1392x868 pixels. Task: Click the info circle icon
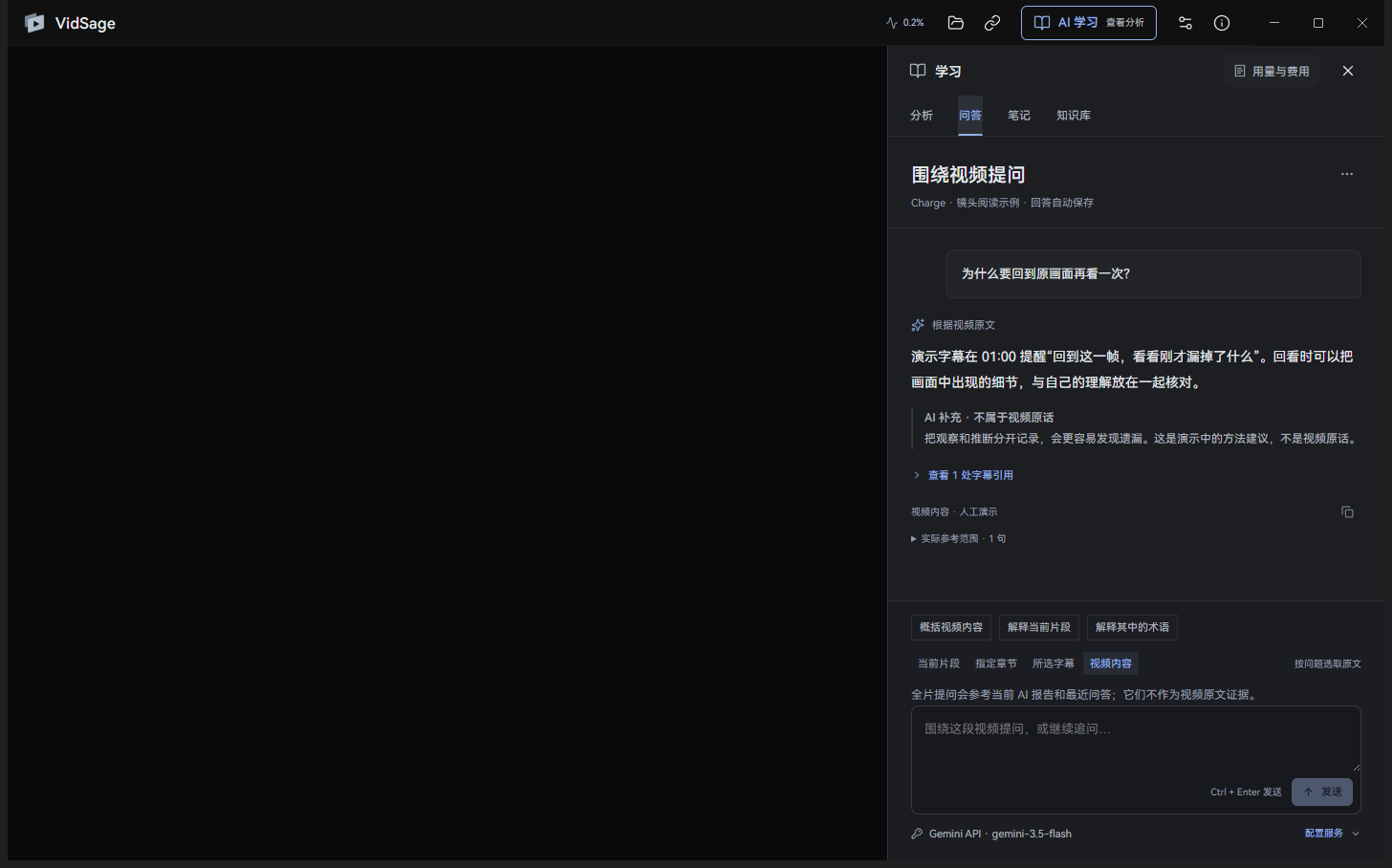click(1222, 23)
